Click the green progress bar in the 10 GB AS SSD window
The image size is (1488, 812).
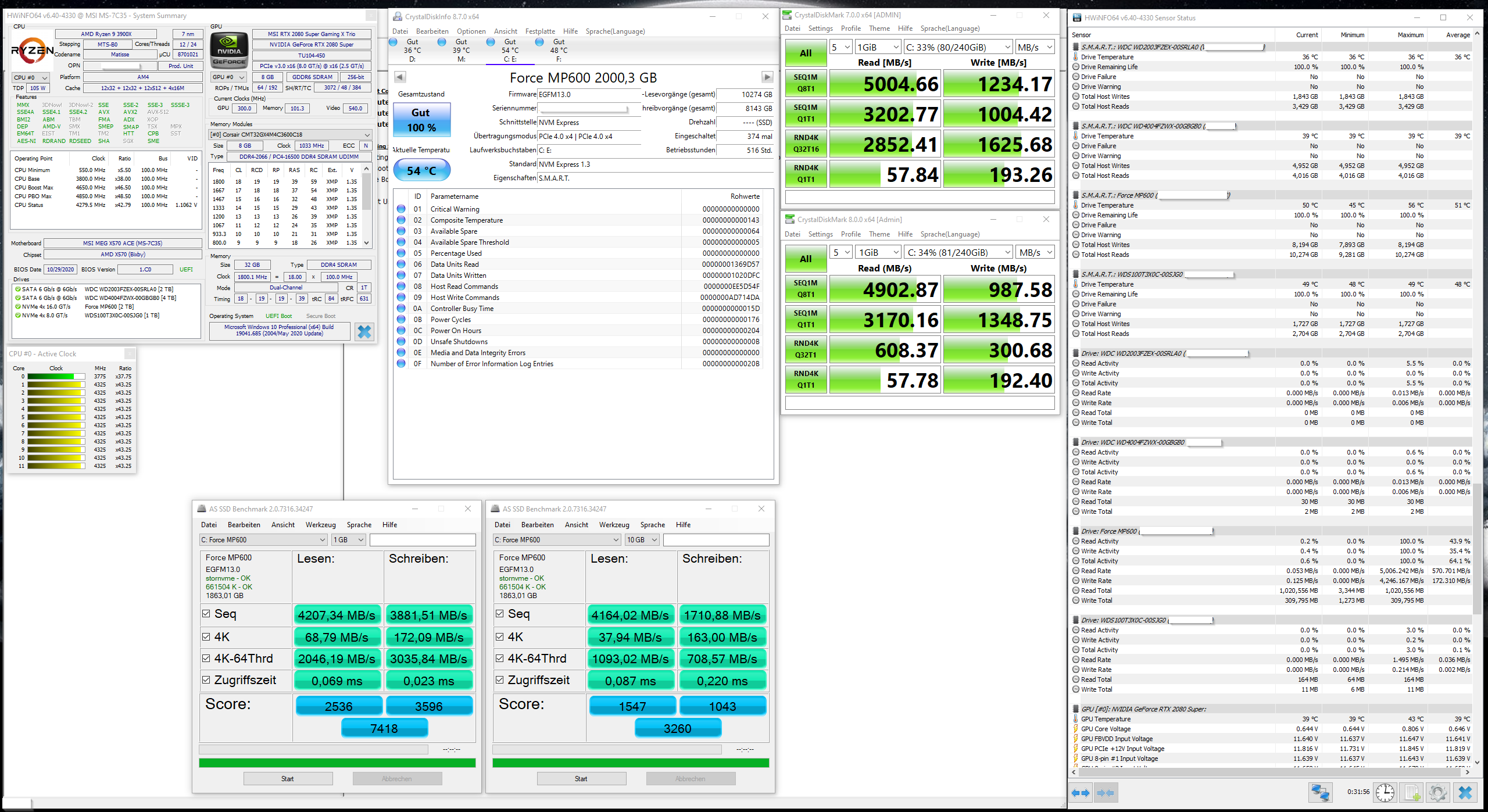[x=631, y=763]
